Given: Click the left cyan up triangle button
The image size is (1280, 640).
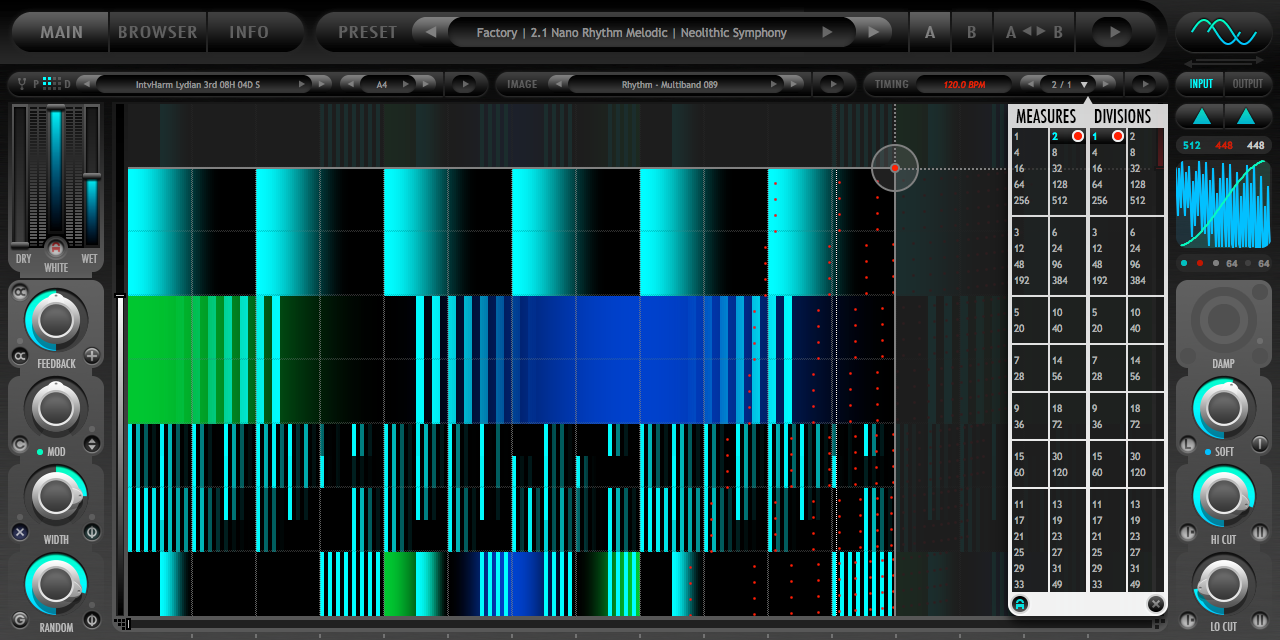Looking at the screenshot, I should 1201,116.
